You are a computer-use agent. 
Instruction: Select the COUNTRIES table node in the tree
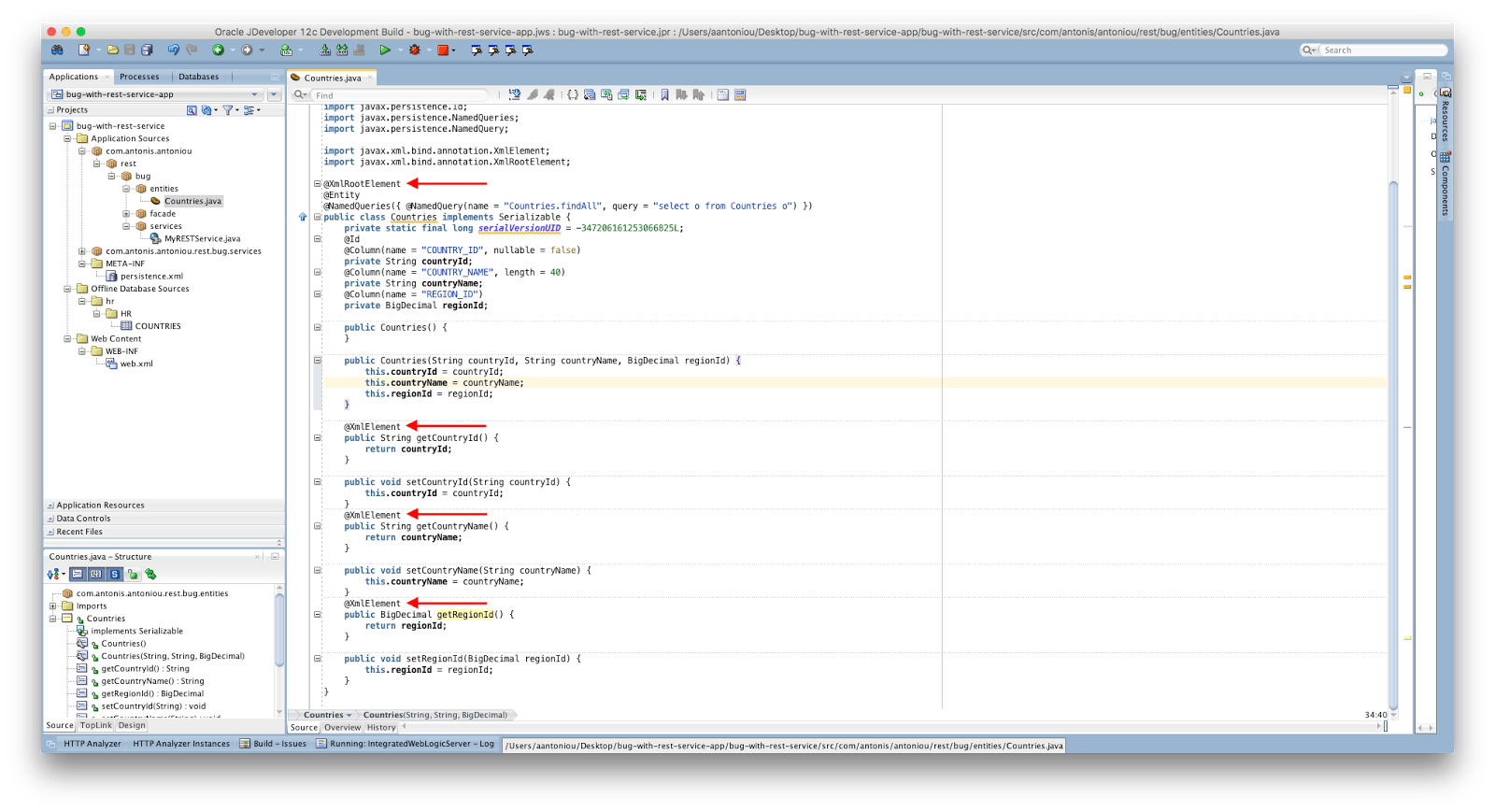click(158, 327)
